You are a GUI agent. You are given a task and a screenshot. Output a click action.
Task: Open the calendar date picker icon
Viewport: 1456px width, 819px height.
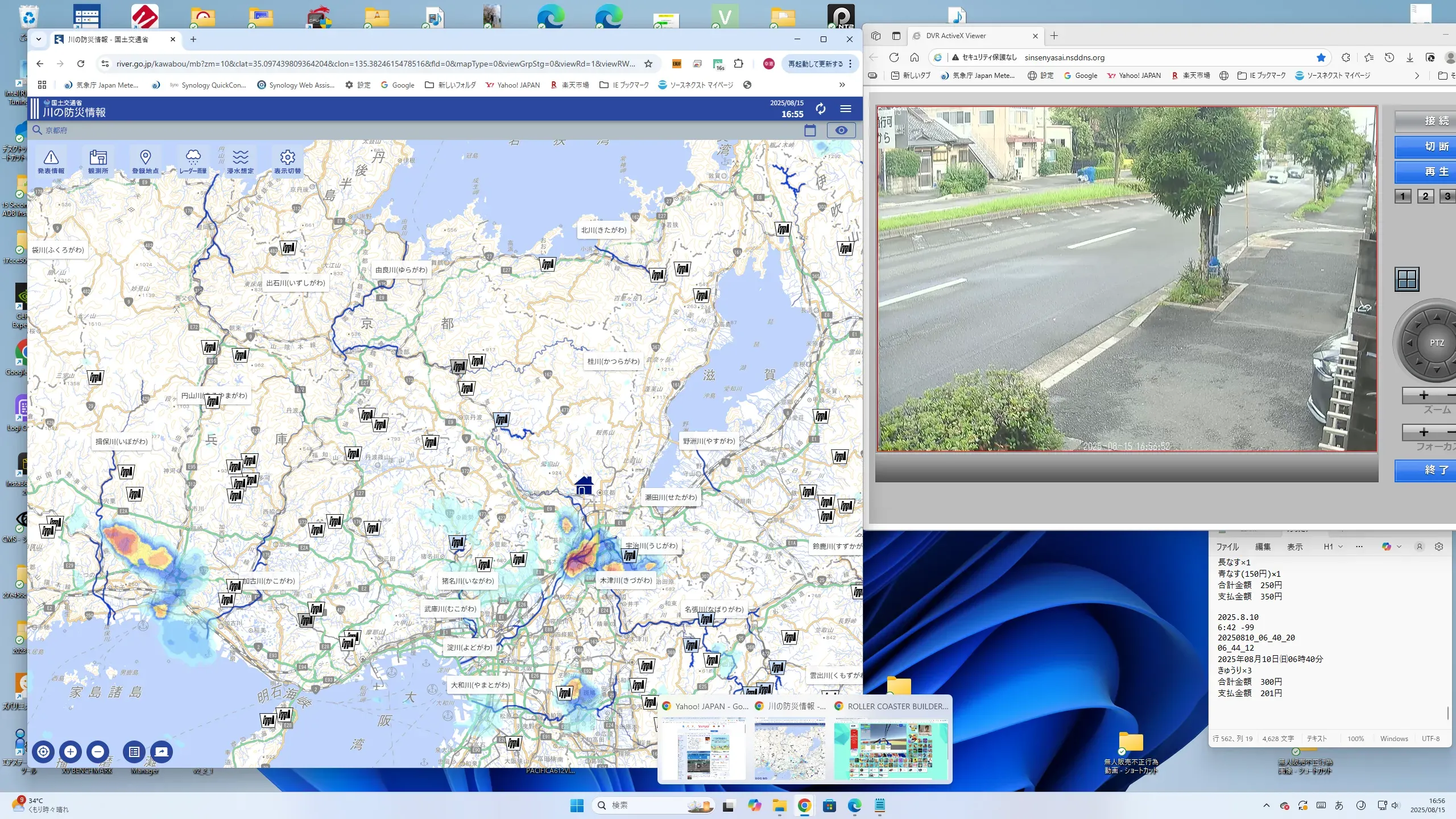(810, 130)
